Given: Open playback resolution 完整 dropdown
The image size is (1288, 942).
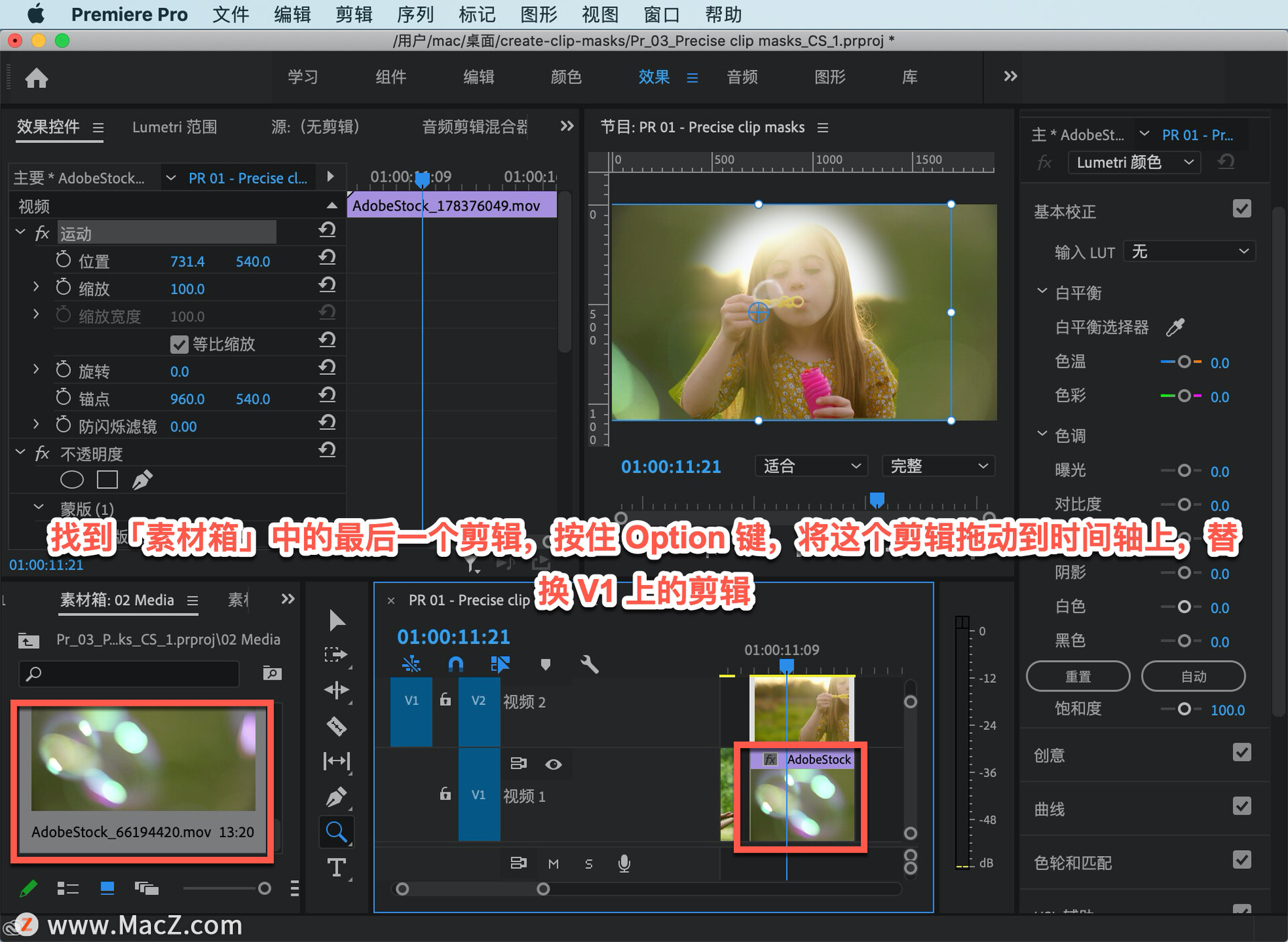Looking at the screenshot, I should click(938, 466).
